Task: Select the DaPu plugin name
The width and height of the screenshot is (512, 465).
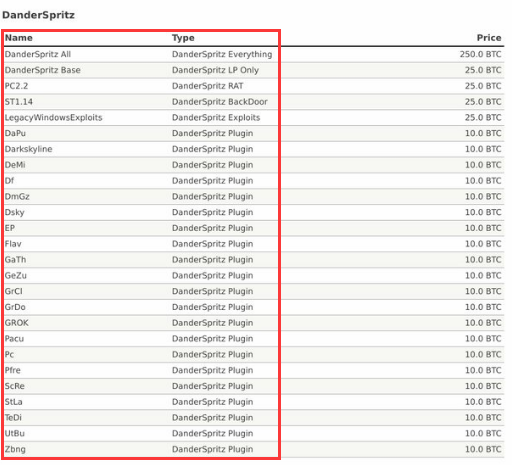Action: pos(15,133)
